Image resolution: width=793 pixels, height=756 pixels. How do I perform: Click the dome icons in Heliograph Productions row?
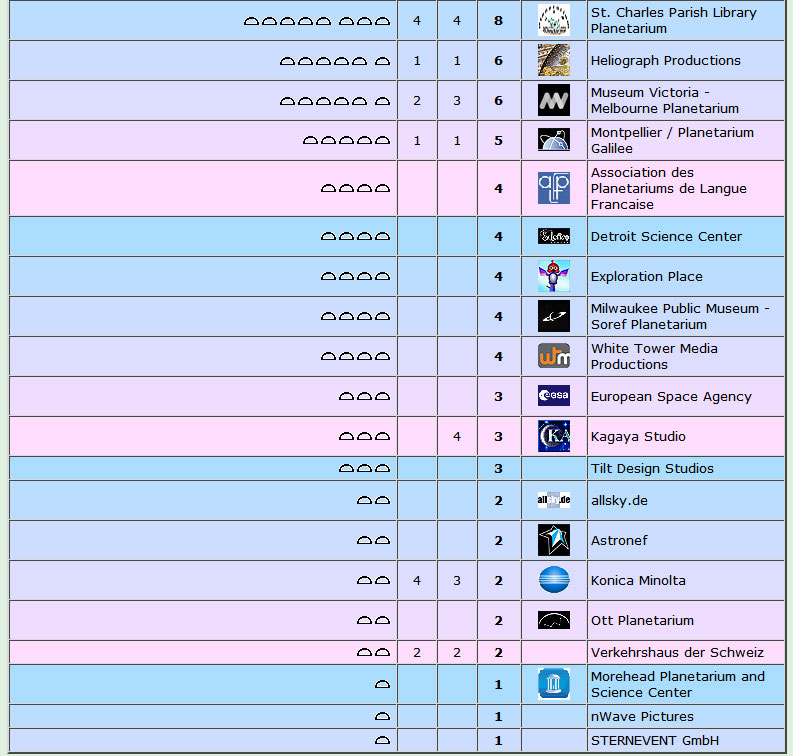click(x=335, y=61)
